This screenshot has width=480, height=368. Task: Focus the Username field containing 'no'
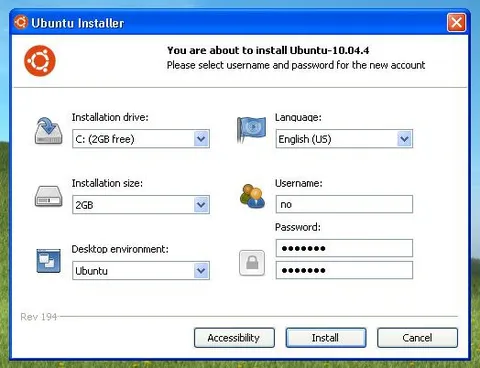344,204
